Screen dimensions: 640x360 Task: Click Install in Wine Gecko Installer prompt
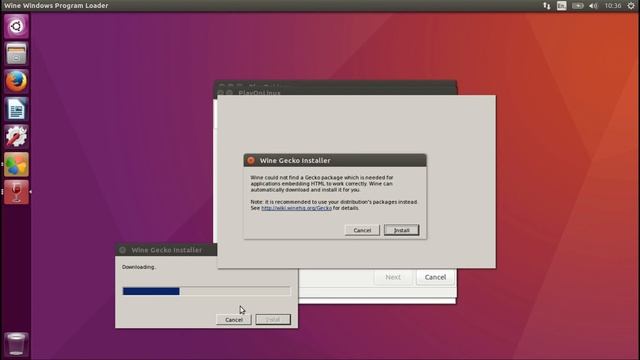point(401,230)
